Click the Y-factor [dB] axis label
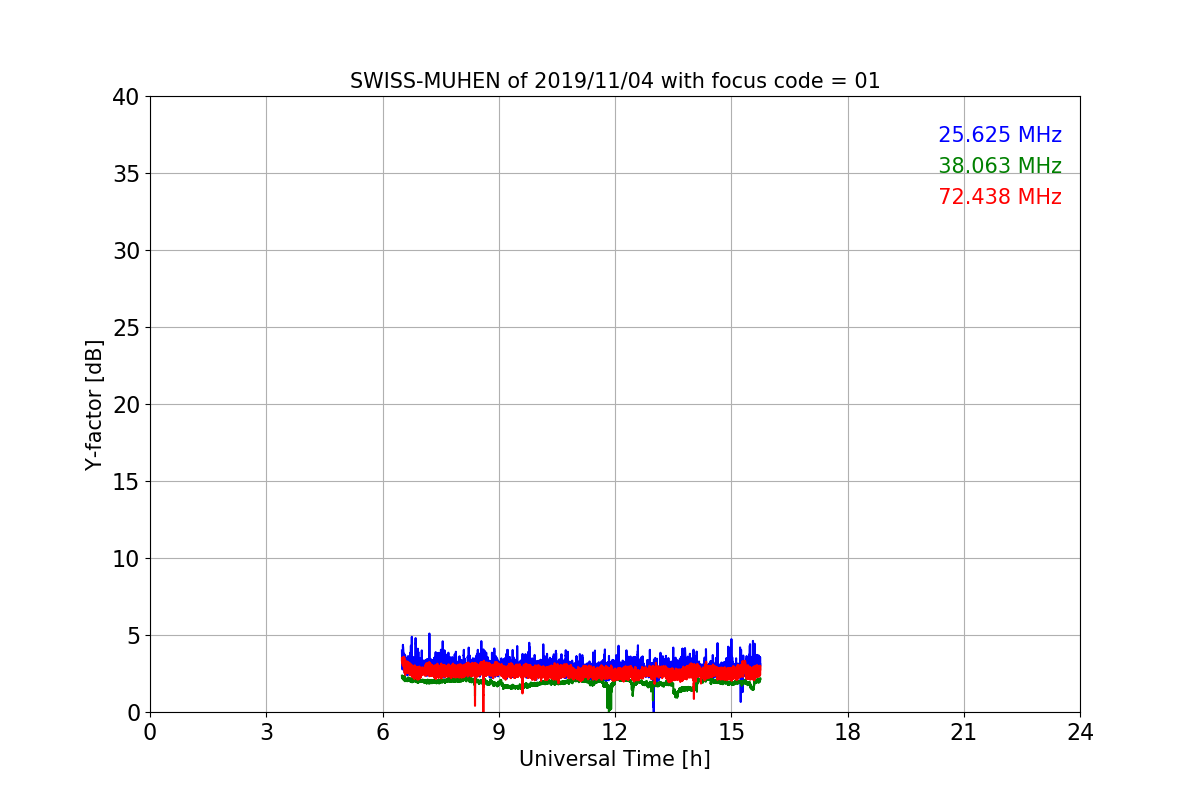1200x800 pixels. pos(94,405)
